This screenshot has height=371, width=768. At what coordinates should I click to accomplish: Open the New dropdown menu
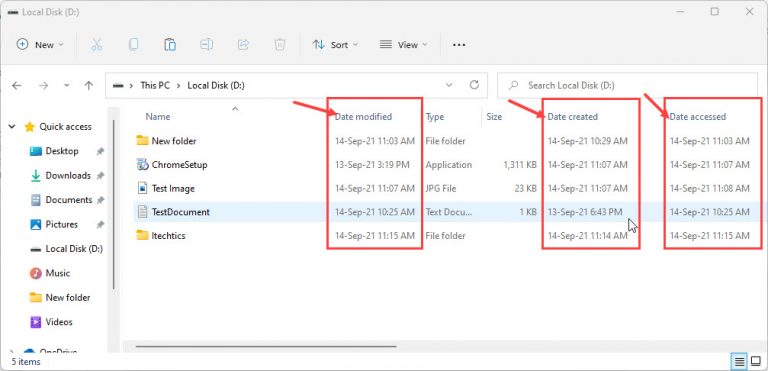(40, 45)
